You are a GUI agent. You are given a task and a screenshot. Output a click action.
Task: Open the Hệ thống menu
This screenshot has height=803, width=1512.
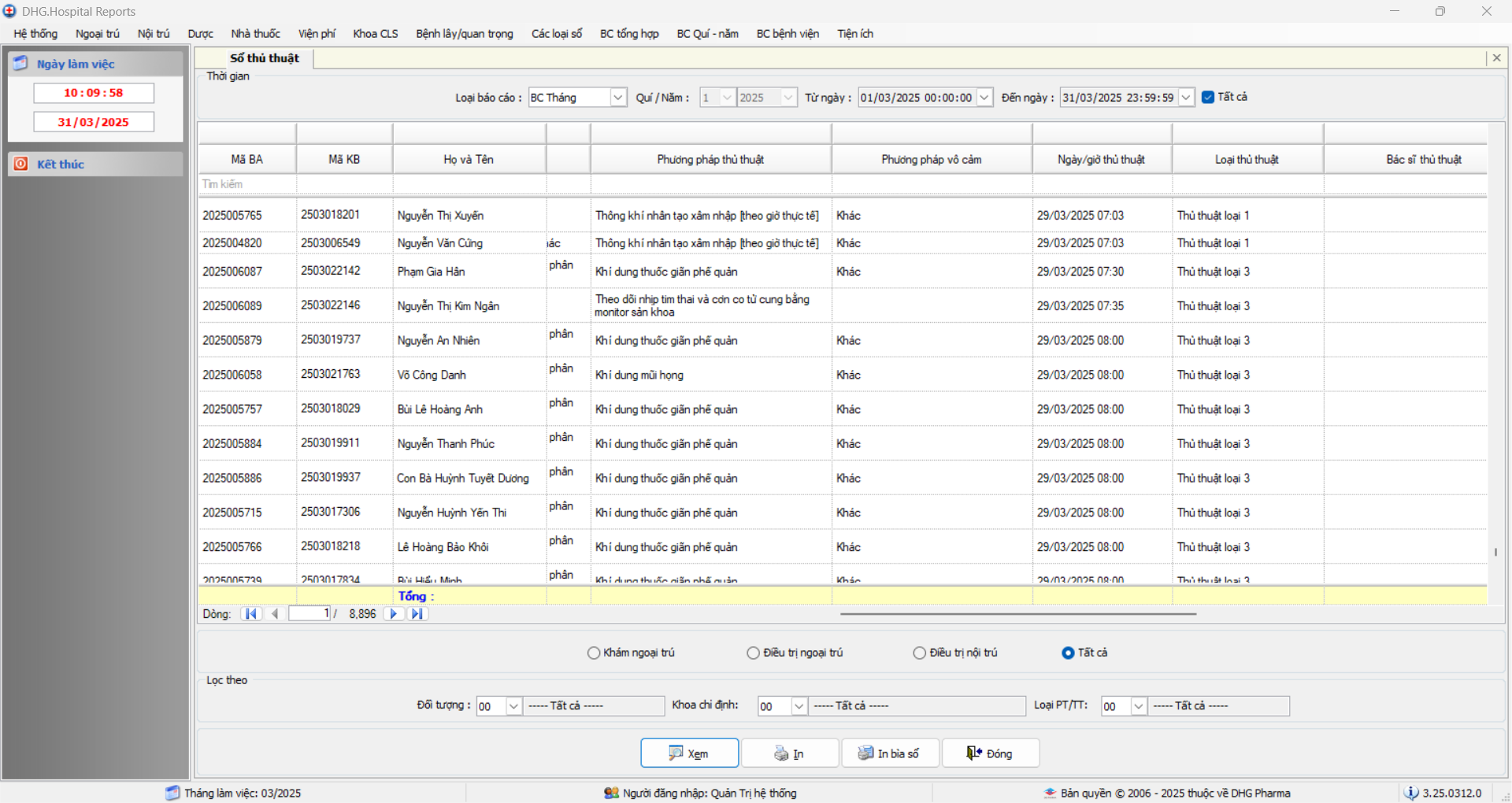pos(35,34)
